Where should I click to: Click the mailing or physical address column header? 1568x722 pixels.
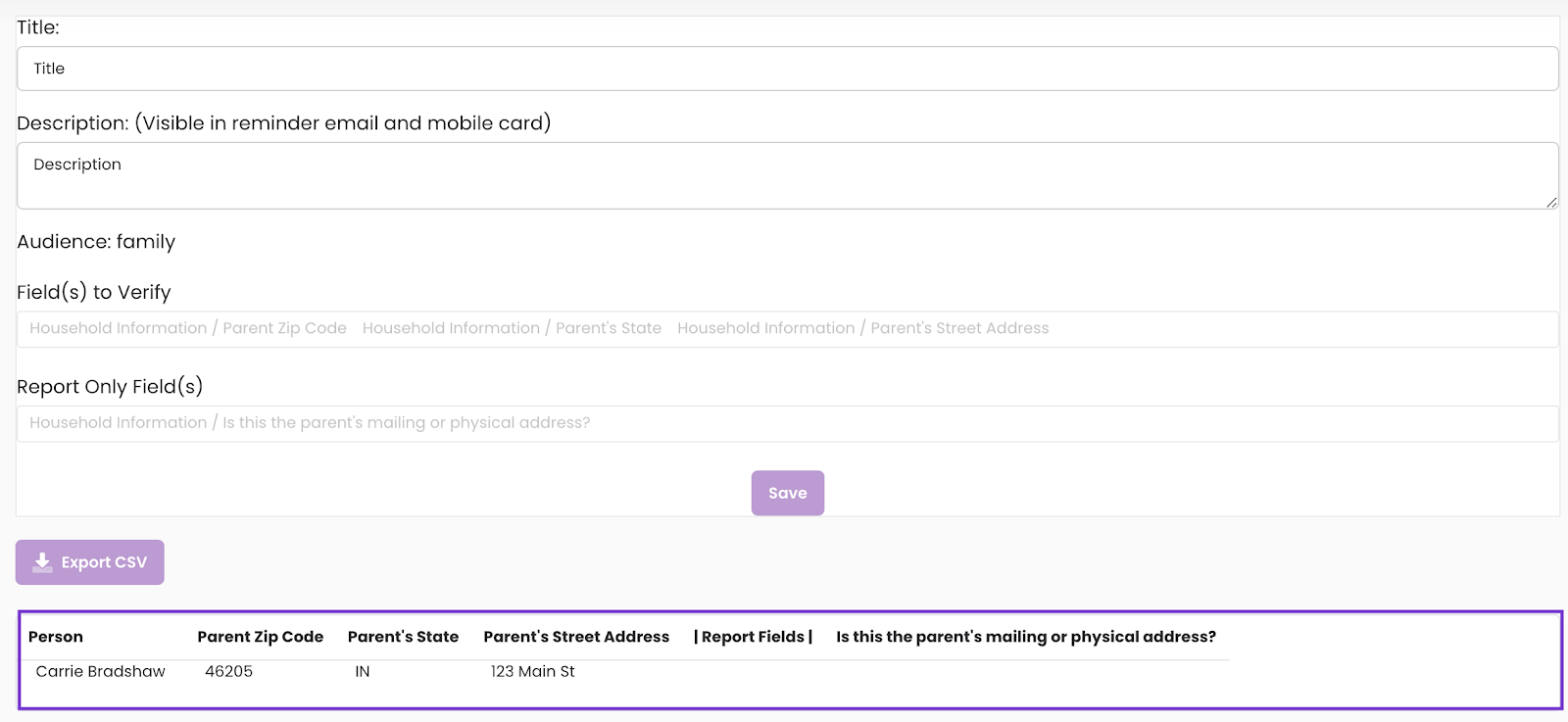tap(1026, 637)
